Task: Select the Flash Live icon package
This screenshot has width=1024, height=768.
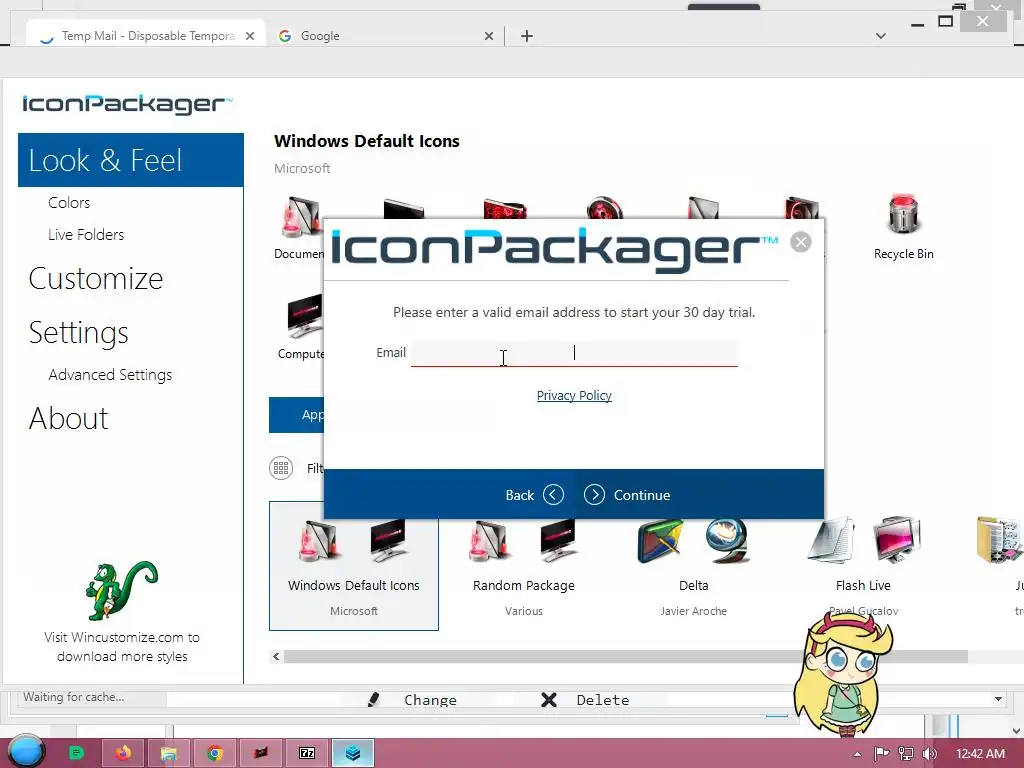Action: tap(863, 566)
